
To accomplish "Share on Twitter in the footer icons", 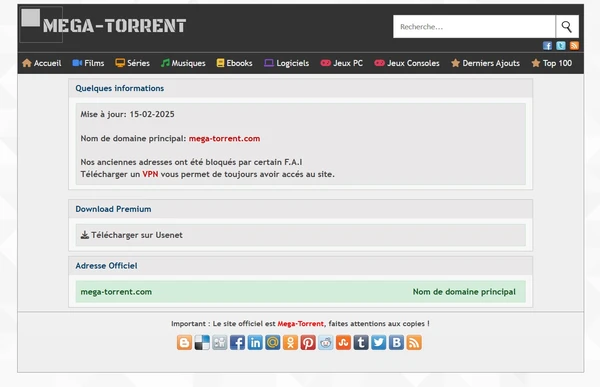I will click(x=379, y=343).
